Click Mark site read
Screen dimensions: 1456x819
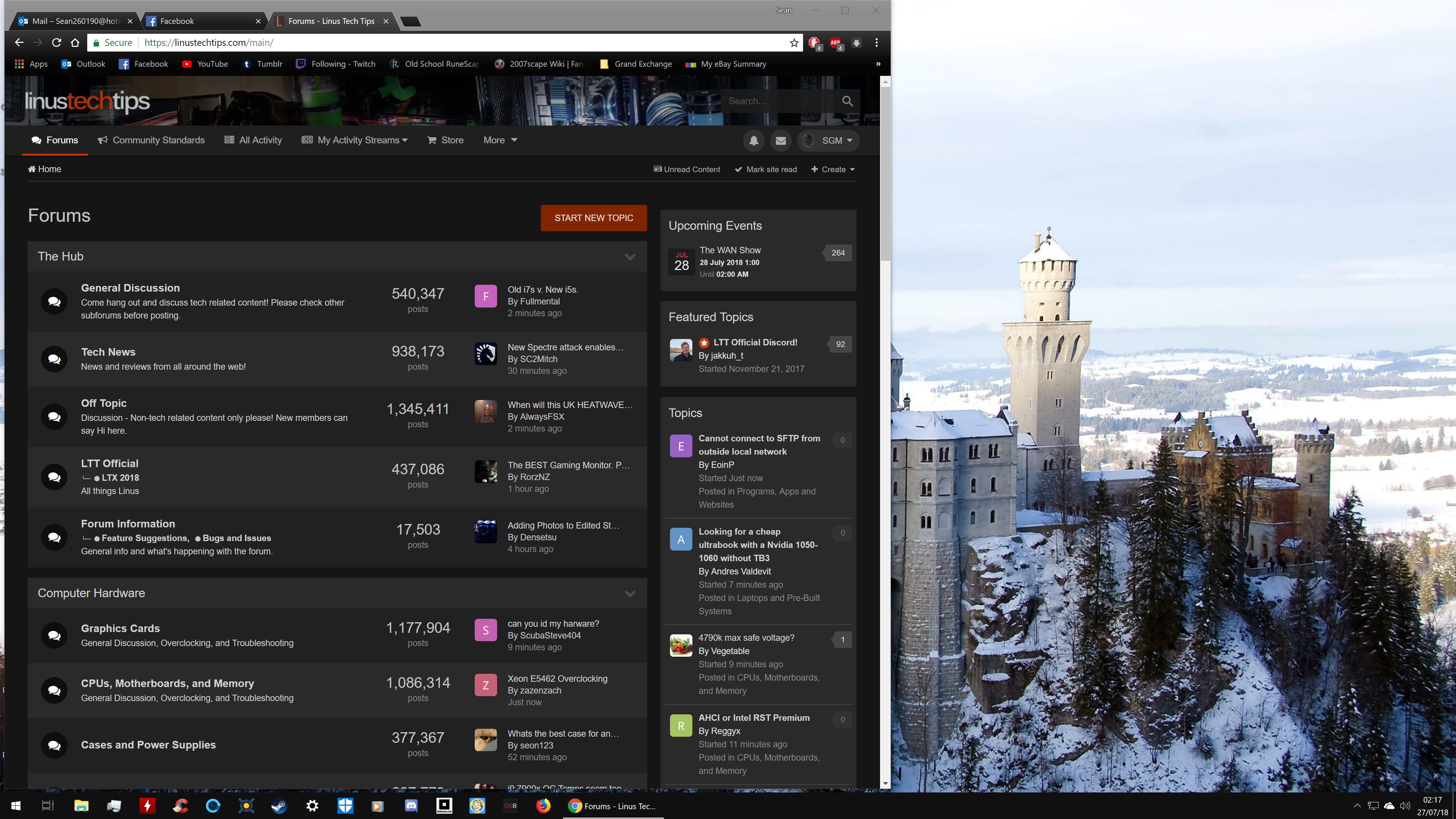coord(766,169)
